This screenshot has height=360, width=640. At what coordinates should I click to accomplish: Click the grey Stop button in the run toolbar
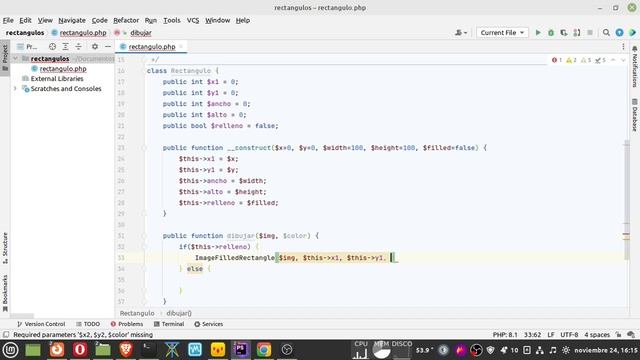click(590, 33)
